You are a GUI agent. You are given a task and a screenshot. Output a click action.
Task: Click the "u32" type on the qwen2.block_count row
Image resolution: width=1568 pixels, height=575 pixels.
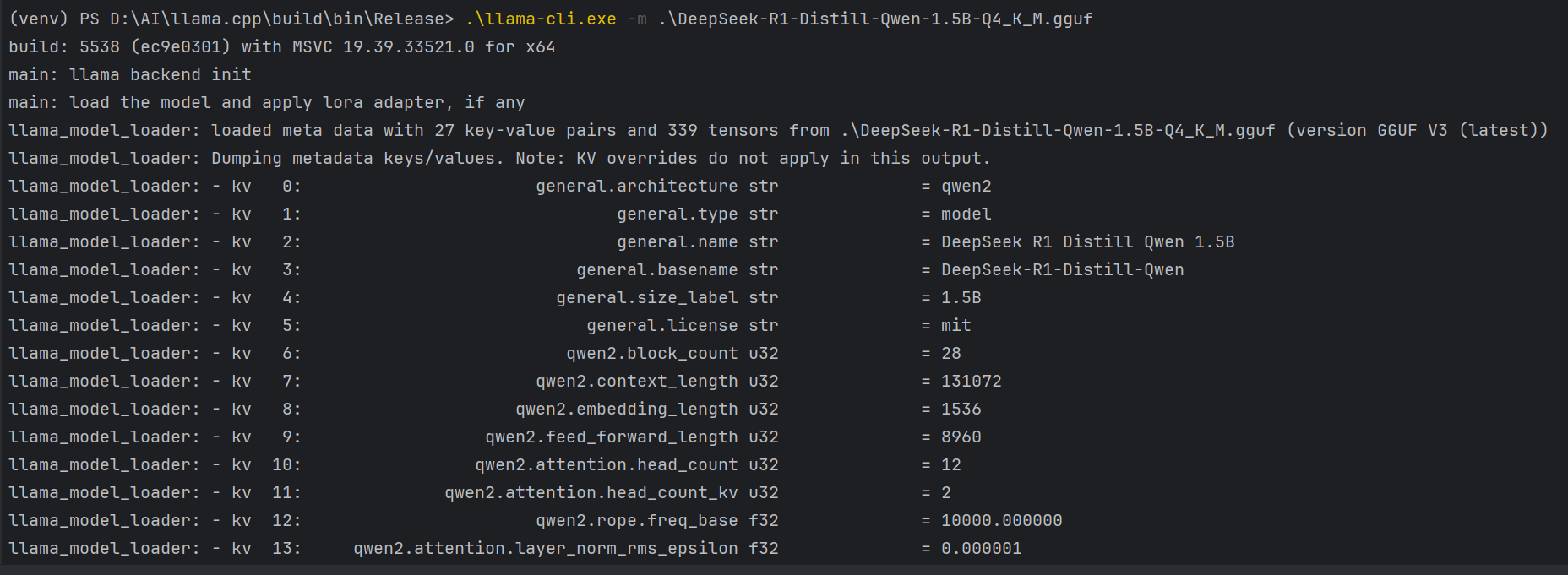click(x=764, y=353)
